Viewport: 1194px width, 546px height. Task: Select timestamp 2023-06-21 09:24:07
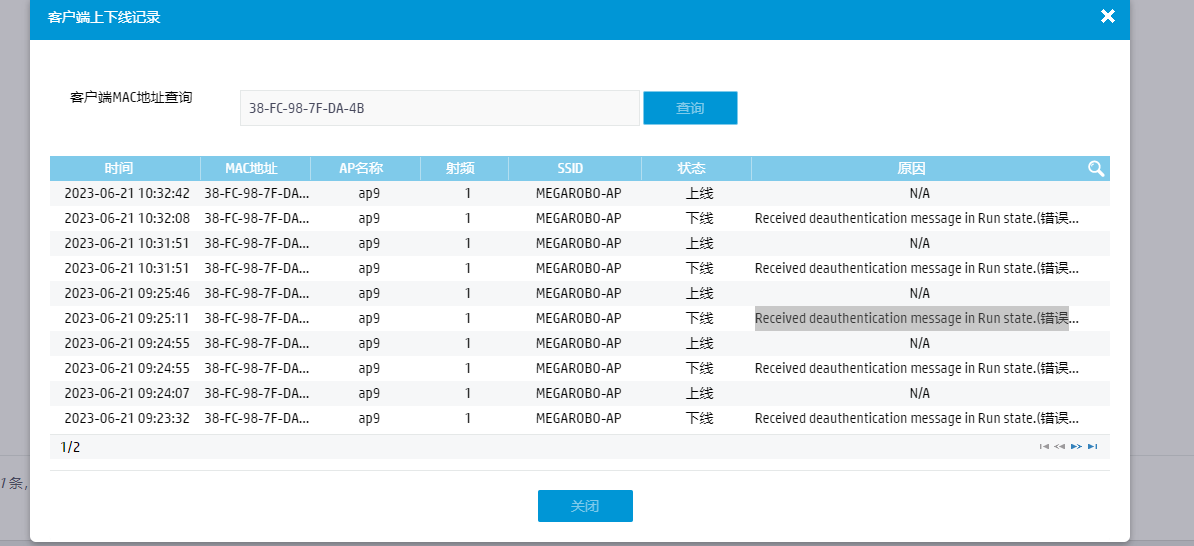[126, 394]
